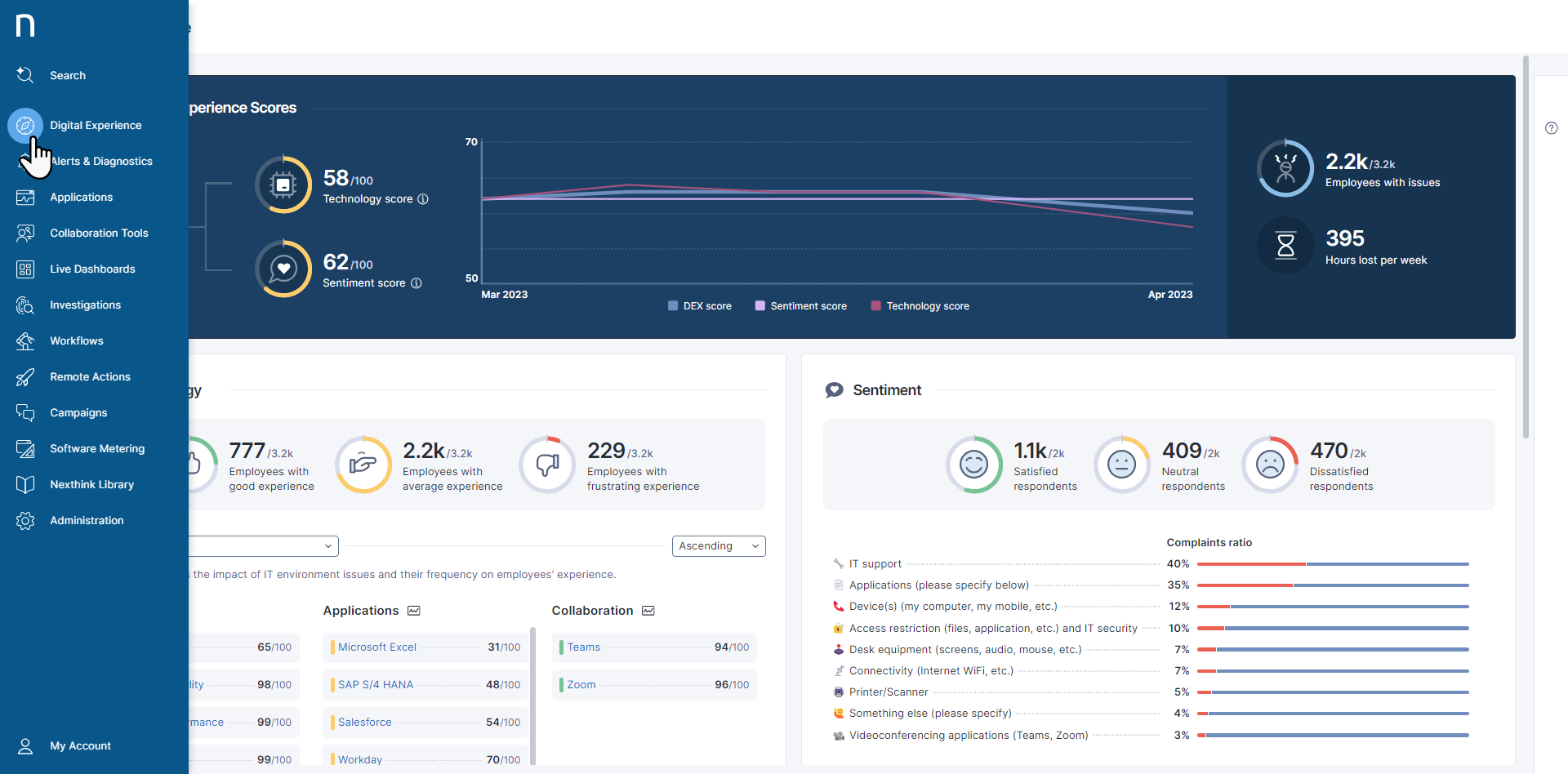The width and height of the screenshot is (1568, 774).
Task: Open the Ascending sort order dropdown
Action: [x=718, y=546]
